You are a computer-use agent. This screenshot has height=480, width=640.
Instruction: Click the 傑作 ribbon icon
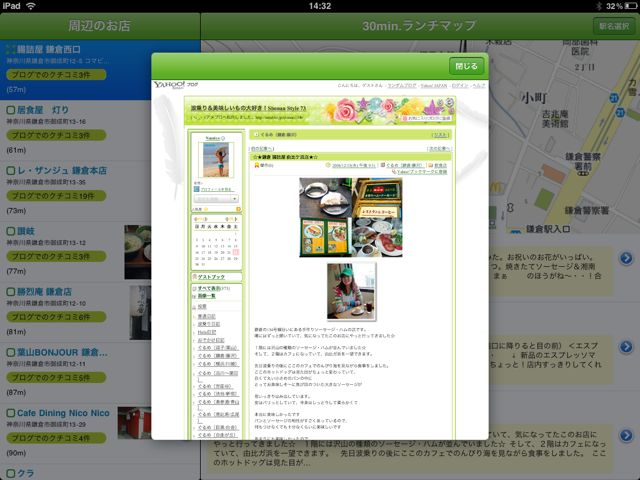tap(257, 165)
